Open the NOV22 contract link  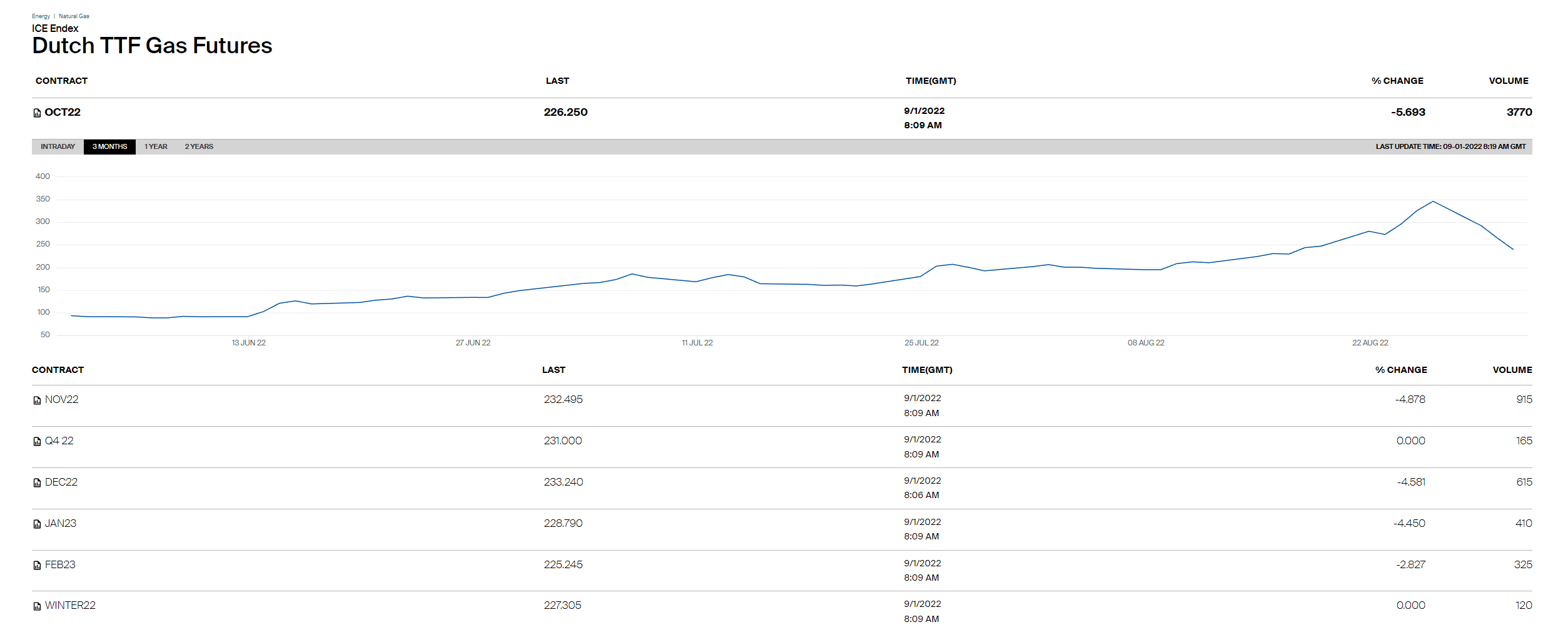(62, 400)
